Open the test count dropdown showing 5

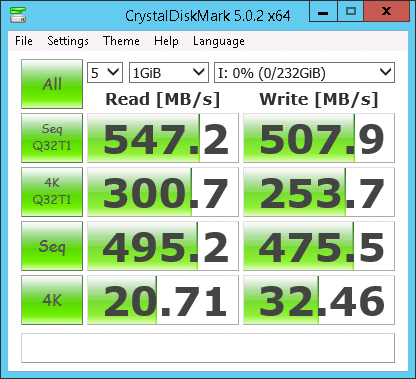coord(105,73)
